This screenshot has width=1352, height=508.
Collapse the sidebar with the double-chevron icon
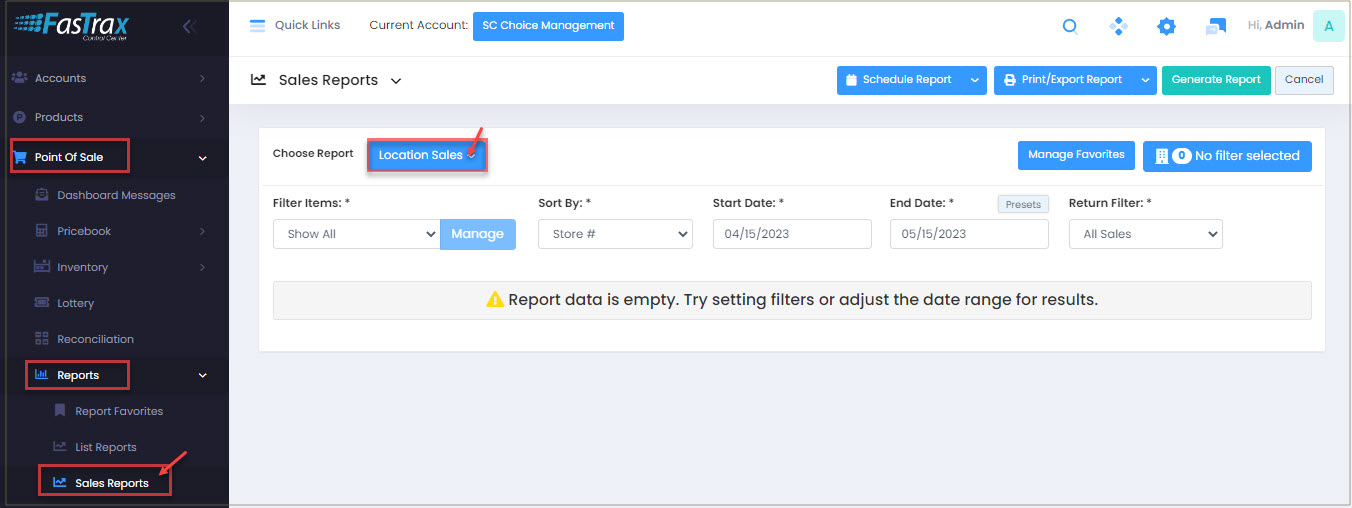pos(189,27)
